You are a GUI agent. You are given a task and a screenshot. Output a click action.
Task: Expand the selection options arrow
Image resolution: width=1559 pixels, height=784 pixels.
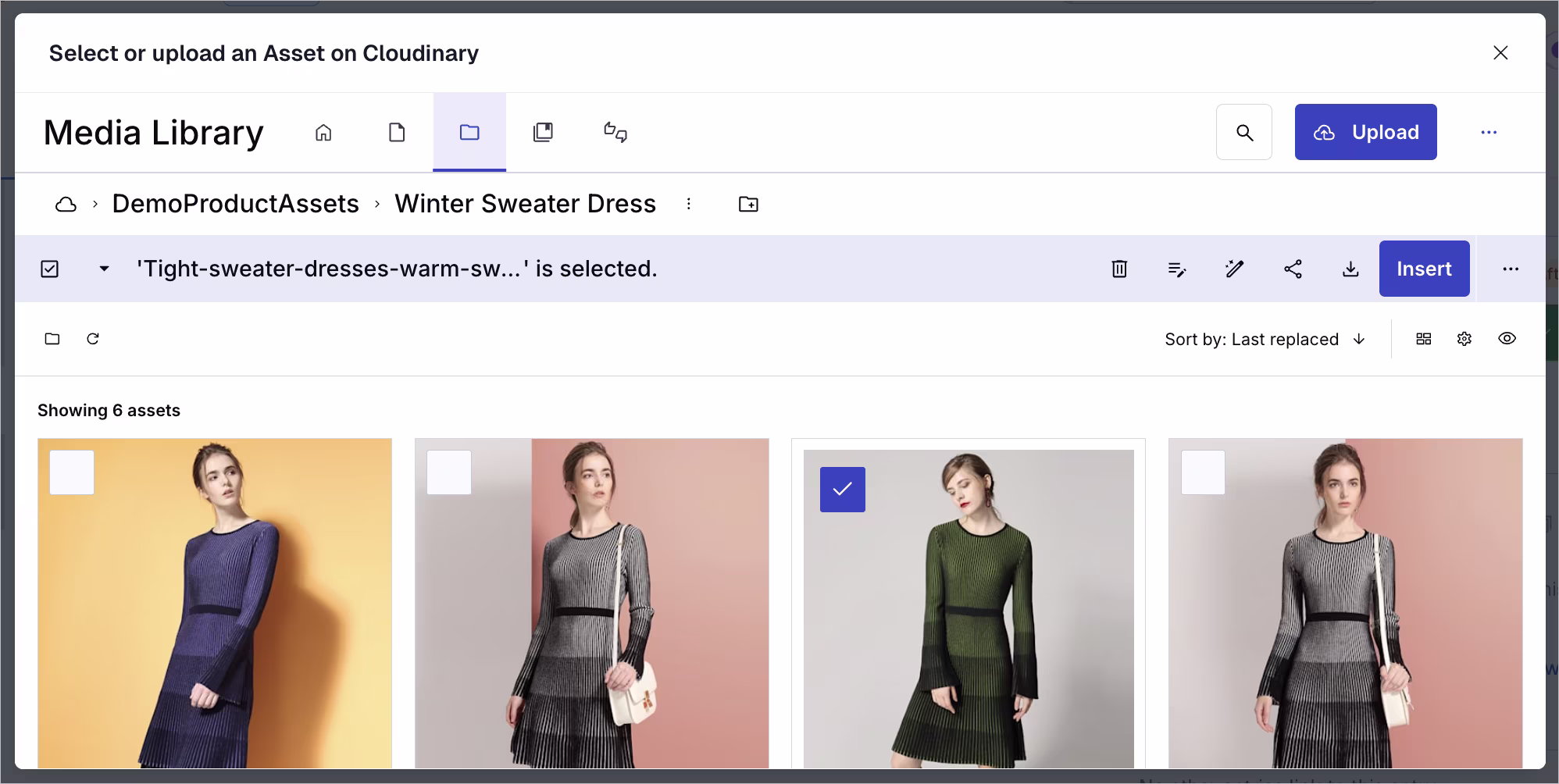(104, 269)
